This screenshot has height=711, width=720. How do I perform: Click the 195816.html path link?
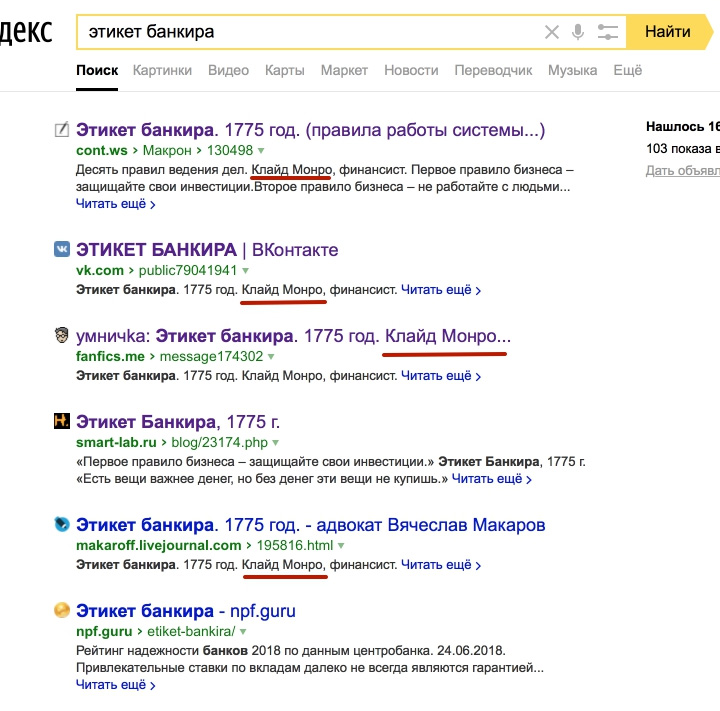[x=295, y=545]
